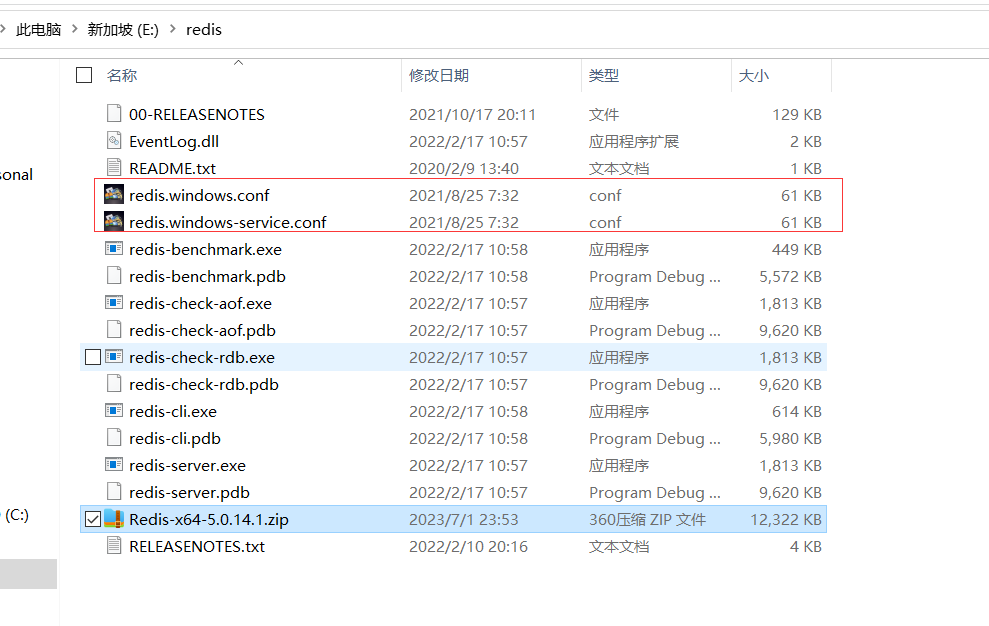
Task: Click the 应用程序扩展 type cell
Action: tap(634, 141)
